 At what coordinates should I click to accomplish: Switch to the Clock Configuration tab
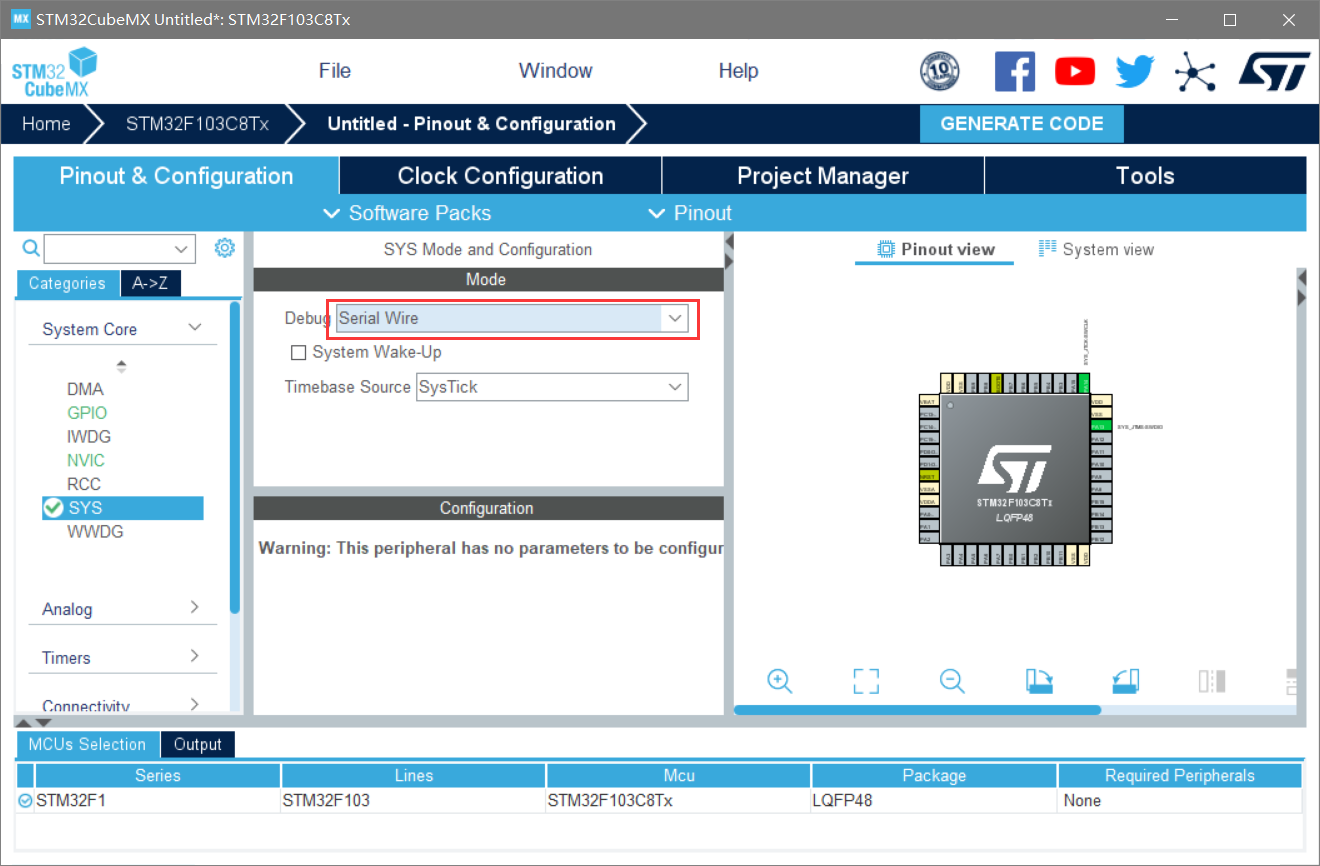pos(500,175)
